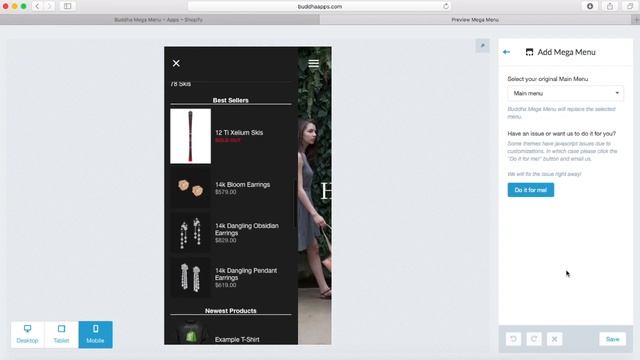
Task: Click the buddhaapps.com address bar
Action: (320, 7)
